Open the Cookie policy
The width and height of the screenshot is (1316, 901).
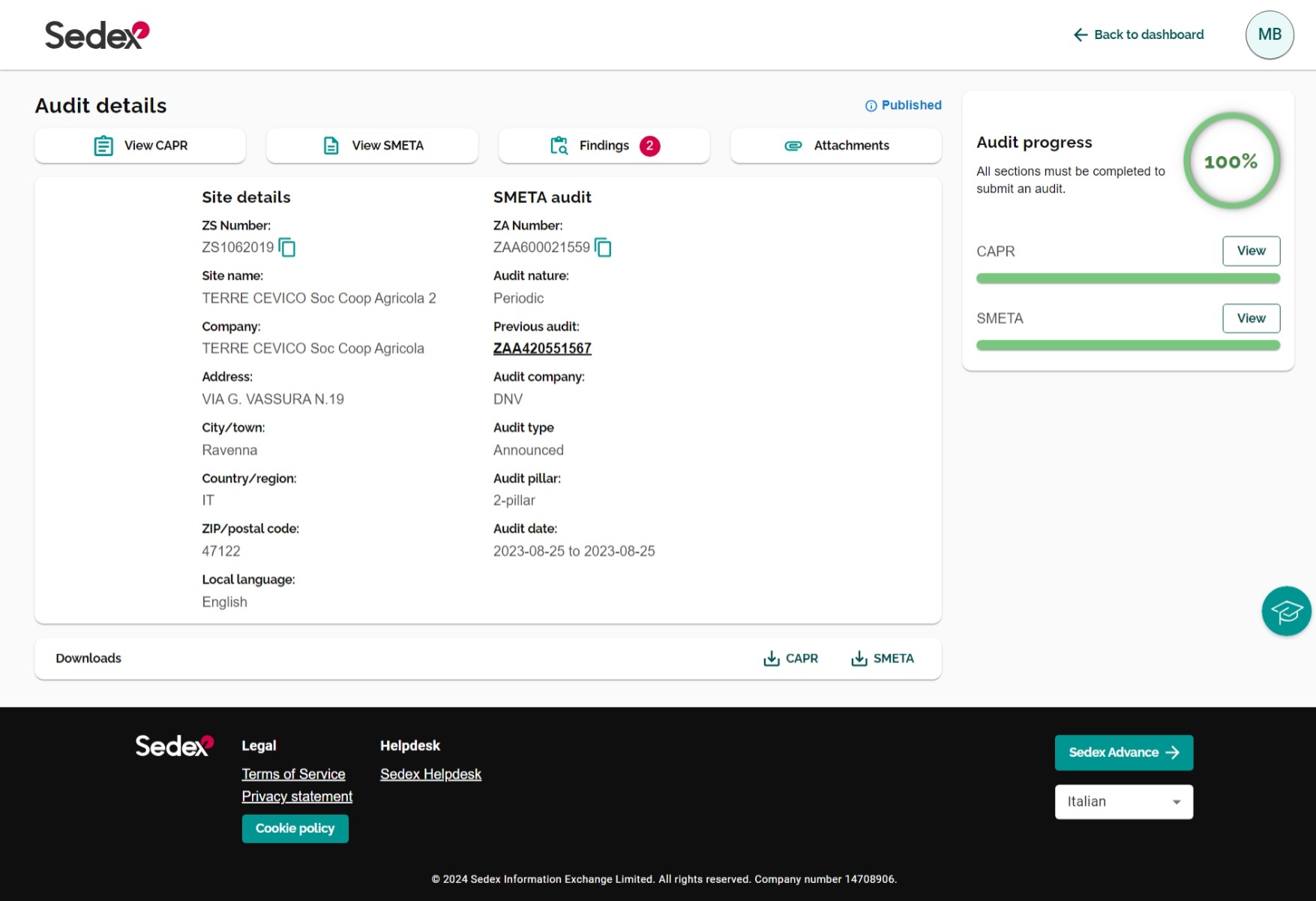(x=295, y=829)
